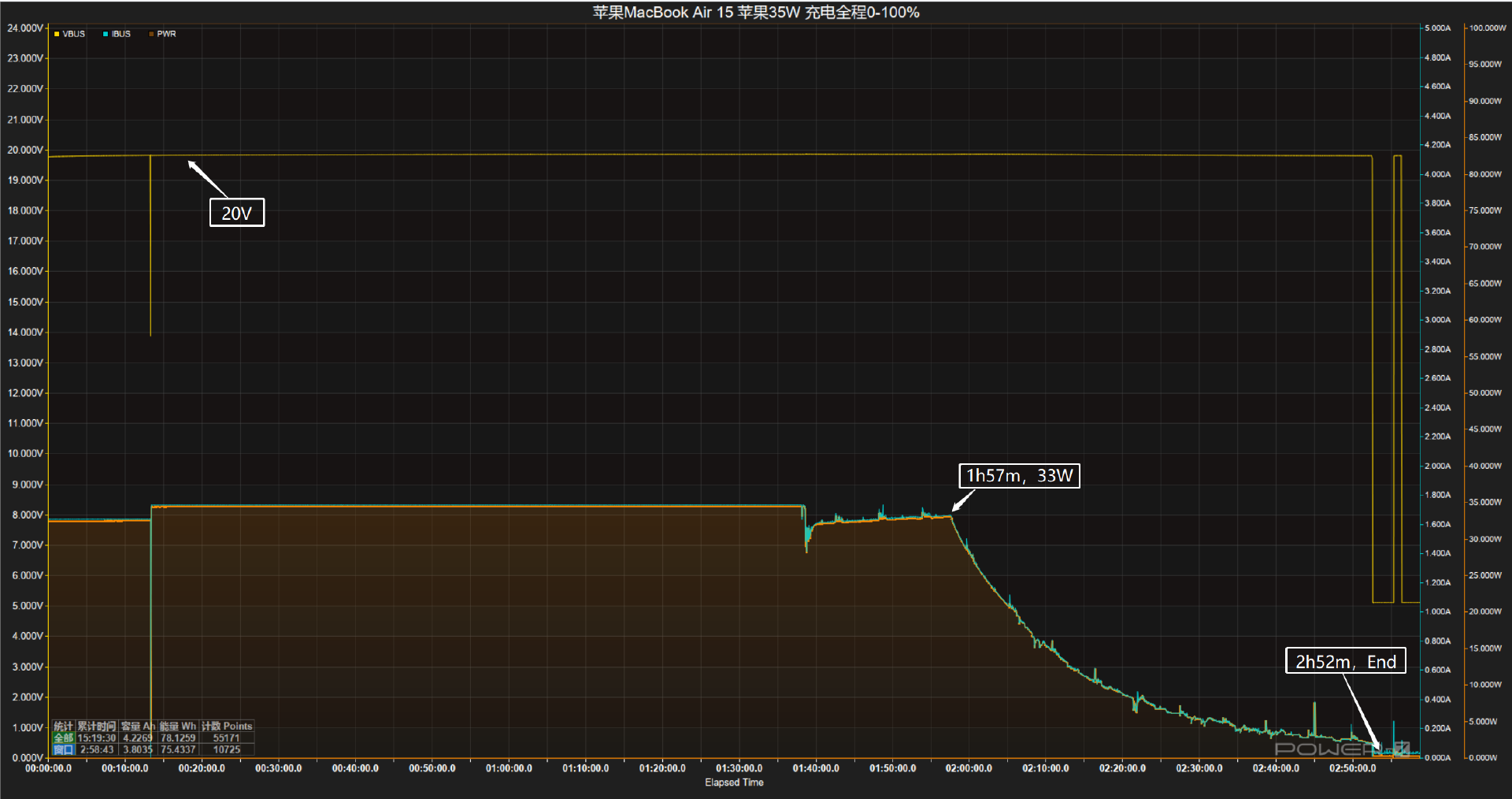Click the 计数 Points column header
This screenshot has width=1512, height=799.
(x=227, y=727)
